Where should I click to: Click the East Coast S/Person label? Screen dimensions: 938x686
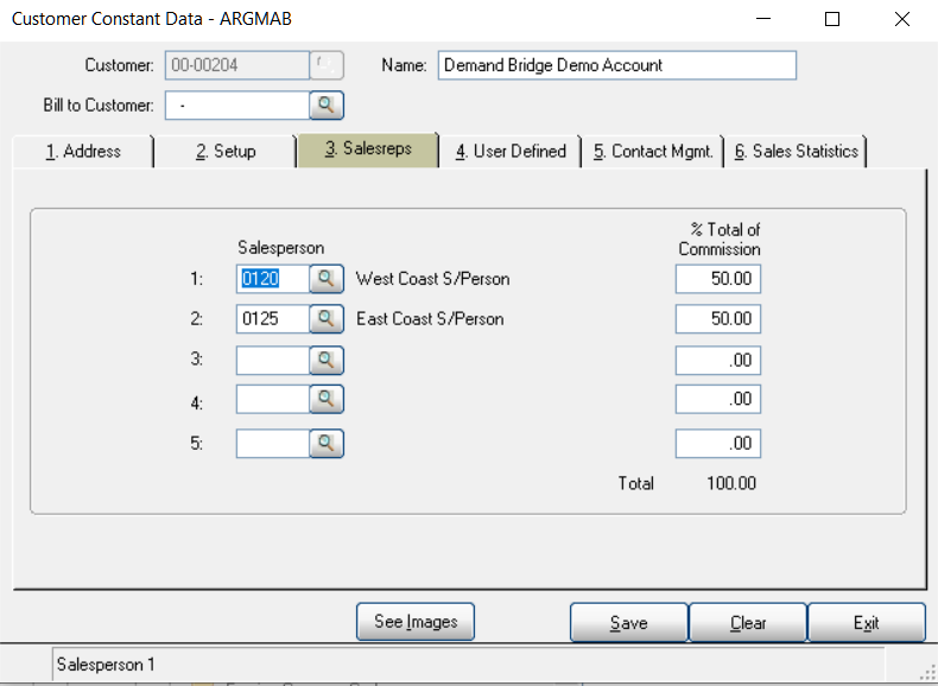(x=430, y=319)
